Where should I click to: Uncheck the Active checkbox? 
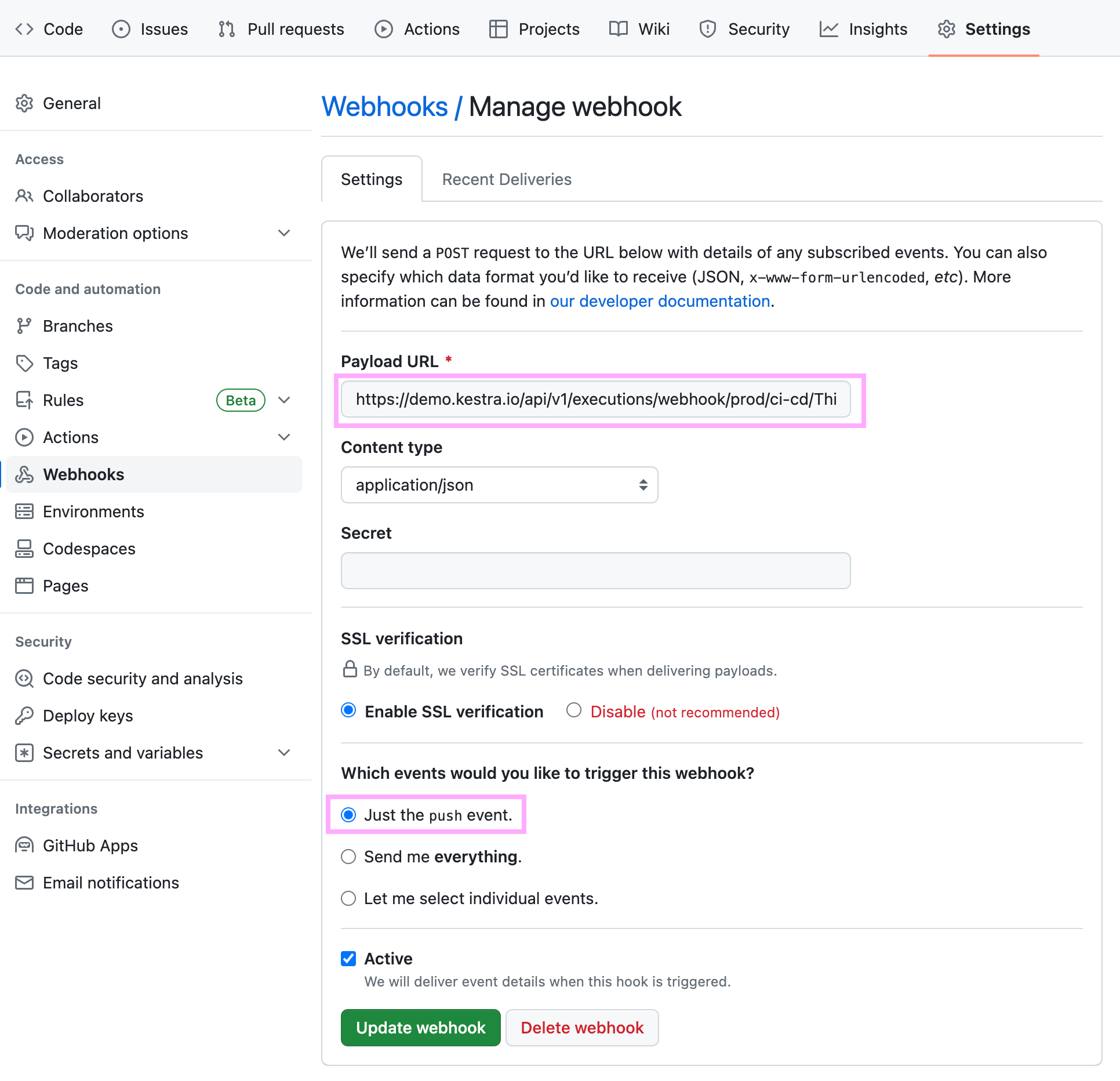point(348,959)
